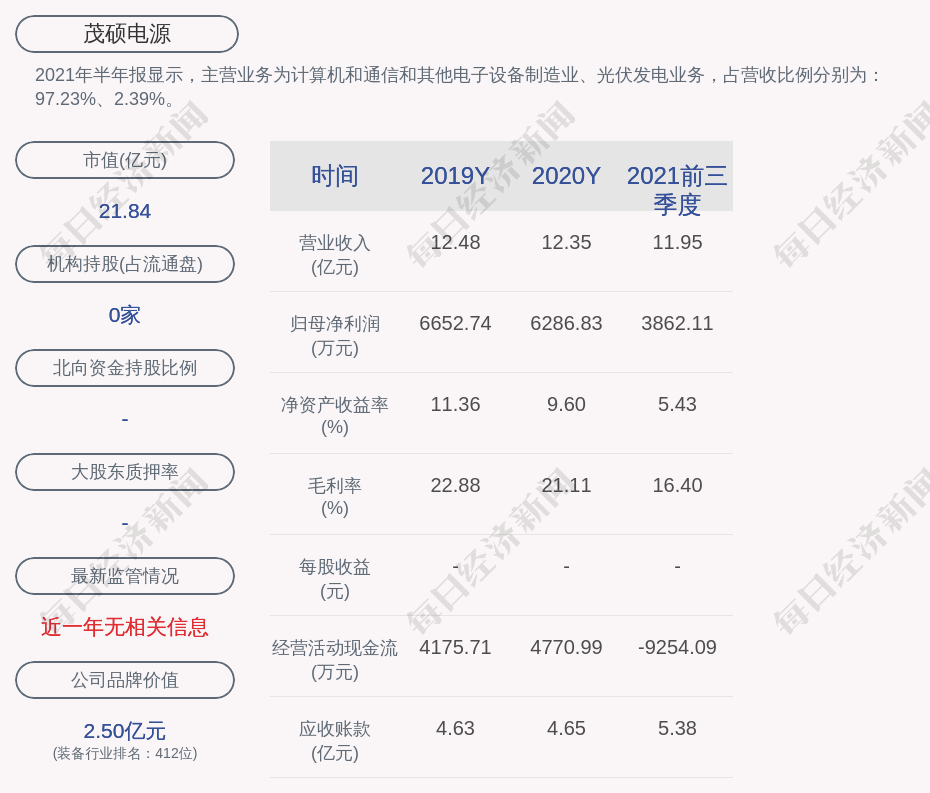This screenshot has height=793, width=930.
Task: Select the red 近一年无相关信息 text
Action: pos(125,627)
